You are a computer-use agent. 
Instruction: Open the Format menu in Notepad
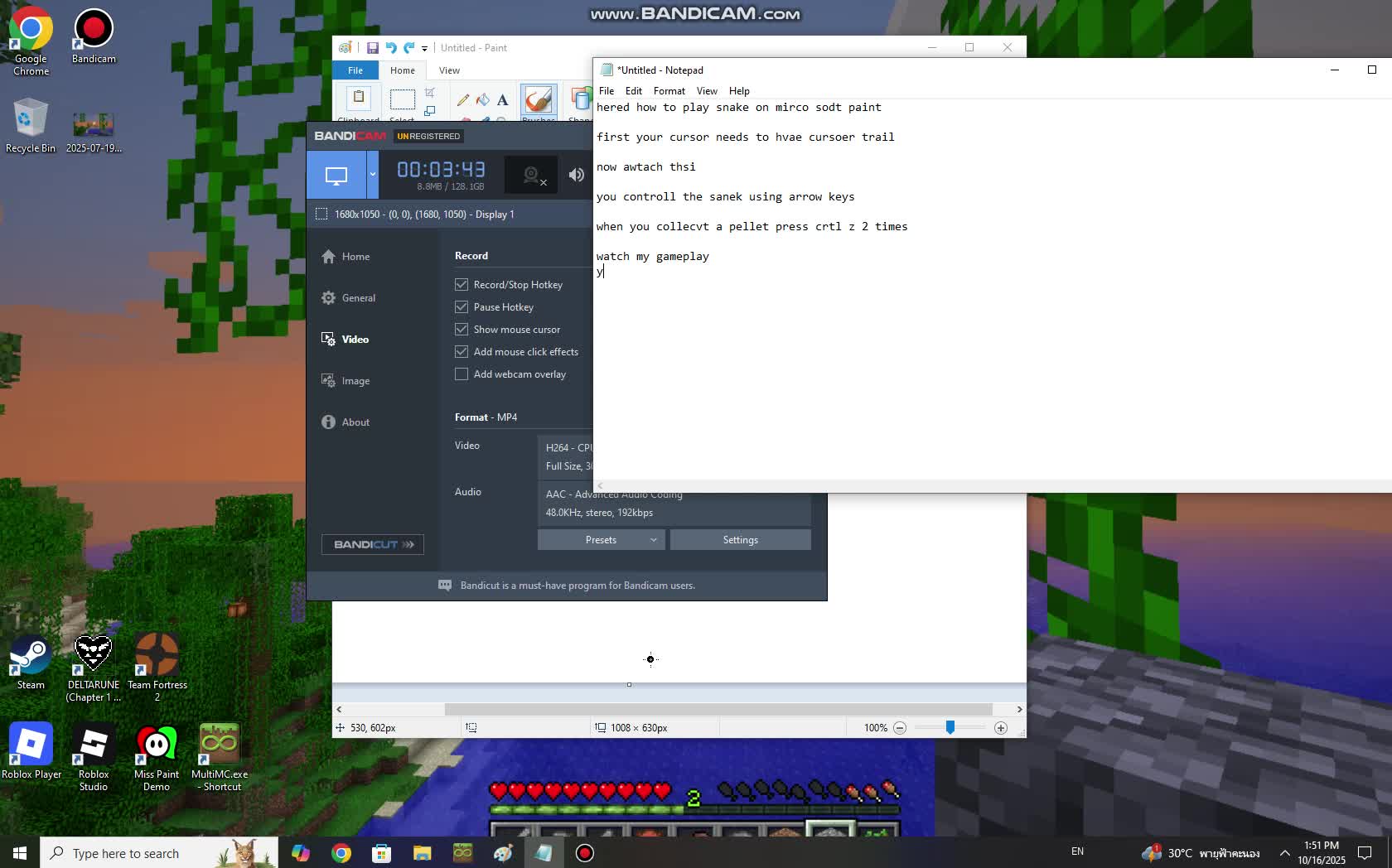click(669, 91)
